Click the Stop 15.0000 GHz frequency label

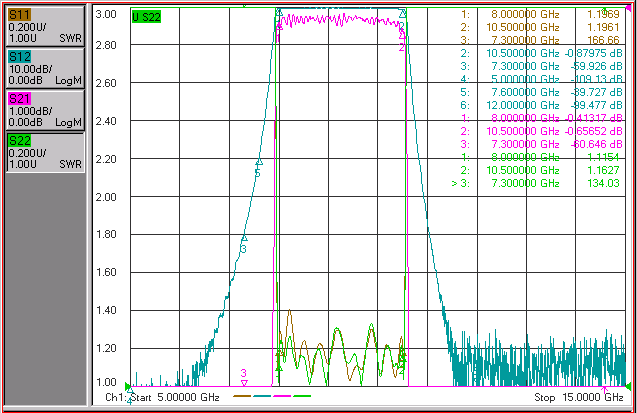click(x=578, y=397)
